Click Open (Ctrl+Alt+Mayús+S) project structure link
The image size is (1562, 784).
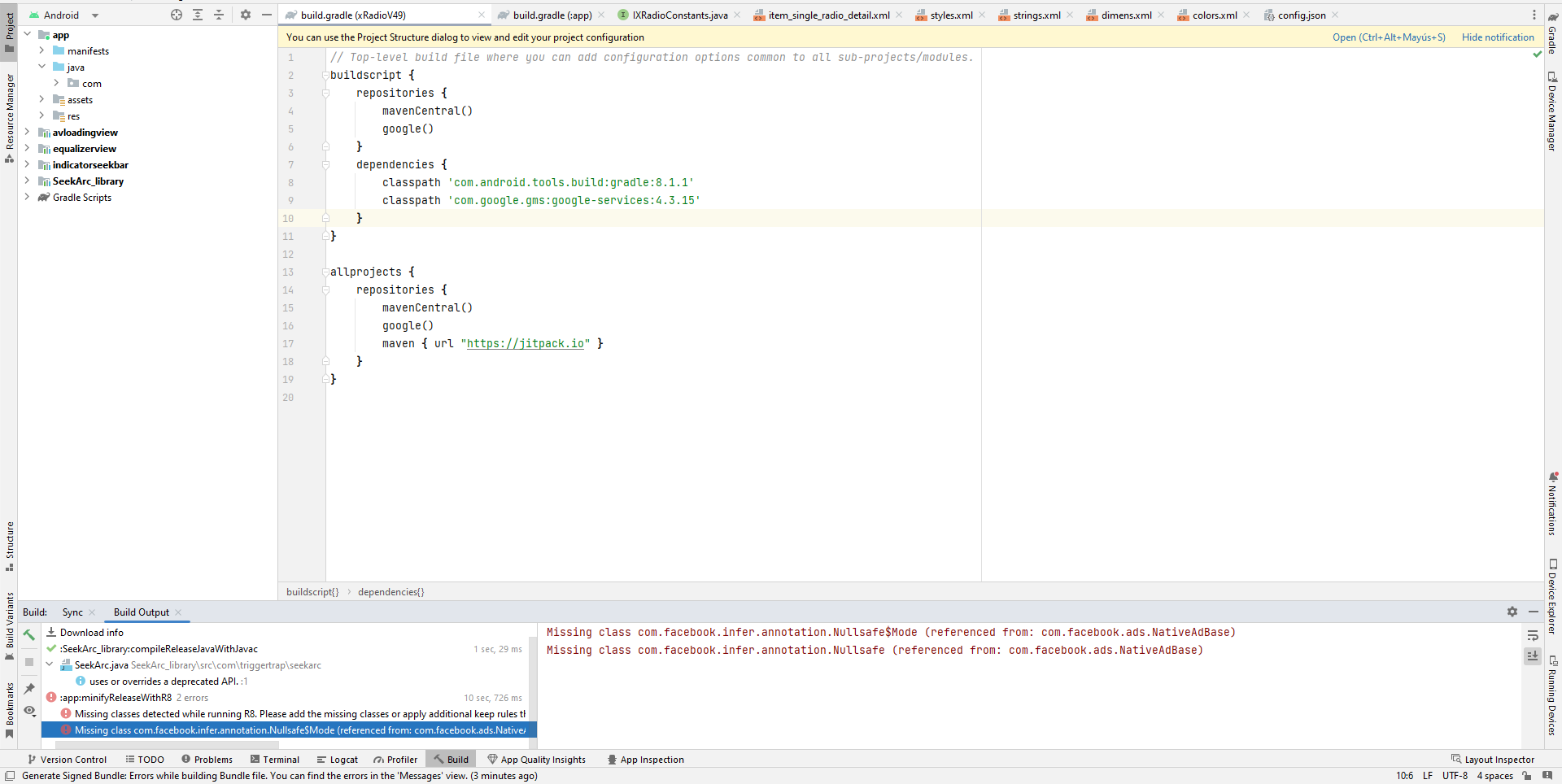coord(1389,37)
